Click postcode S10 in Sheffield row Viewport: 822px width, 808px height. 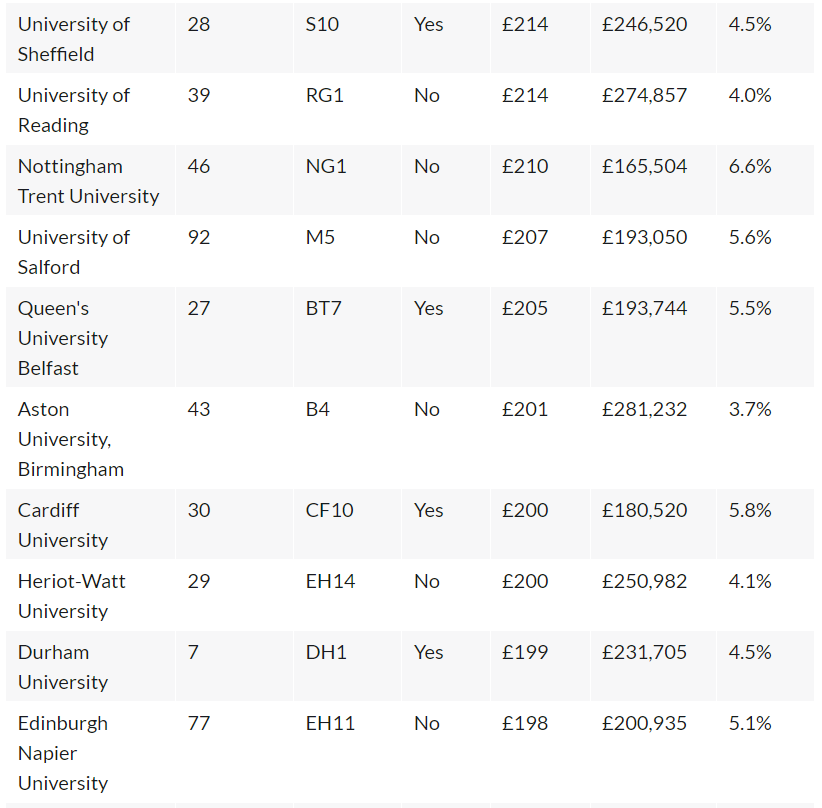coord(322,24)
